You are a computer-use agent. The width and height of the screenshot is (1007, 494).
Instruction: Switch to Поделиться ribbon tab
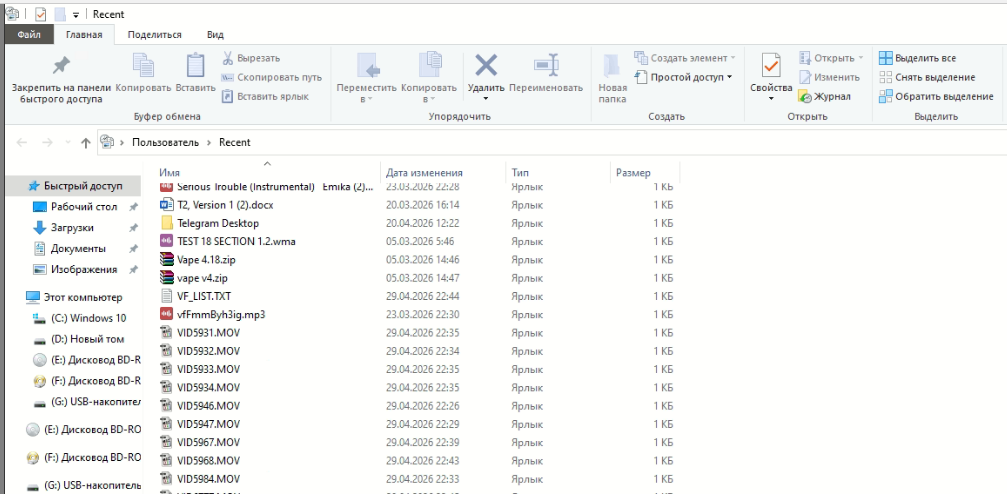coord(154,35)
